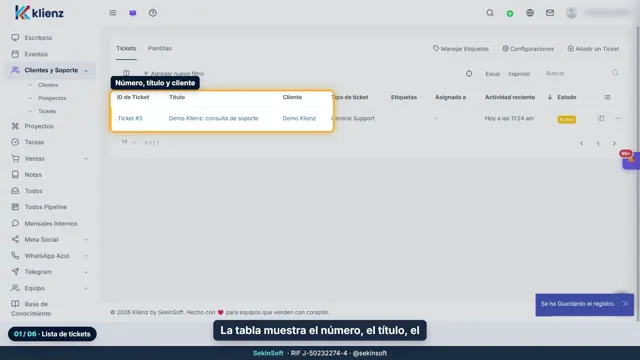This screenshot has width=640, height=360.
Task: Expand the Ventas menu chevron
Action: coord(86,159)
